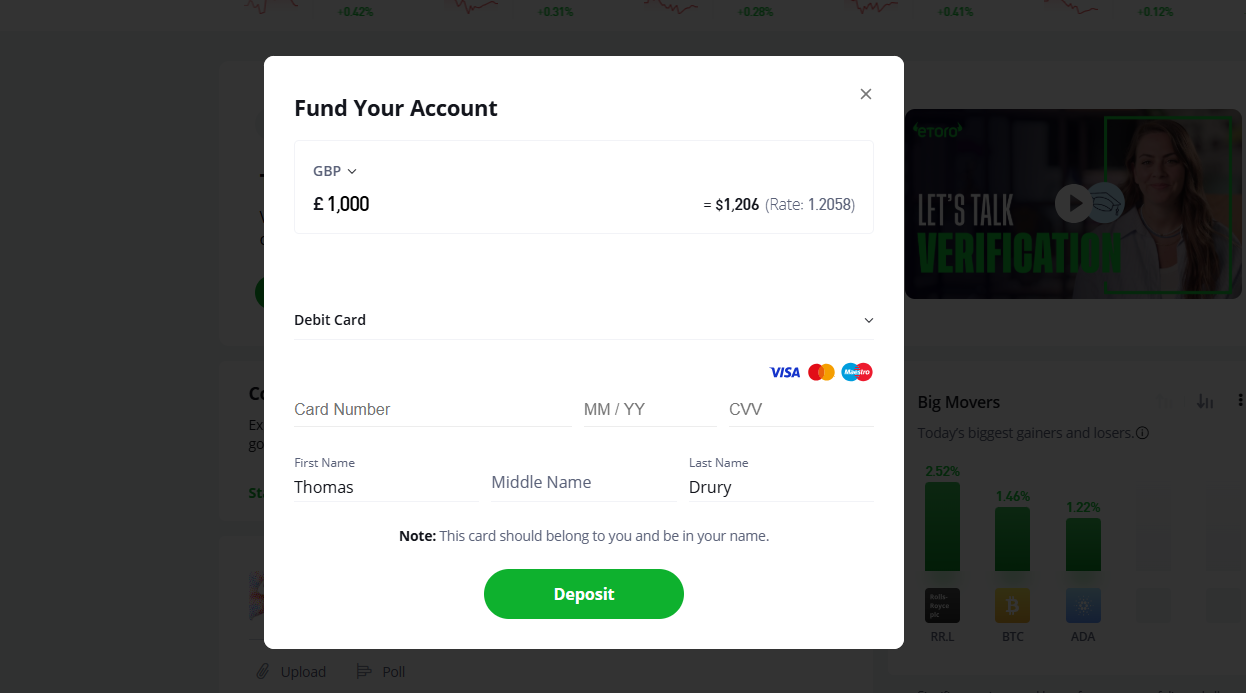Open the Big Movers sort icon
Image resolution: width=1246 pixels, height=693 pixels.
click(x=1205, y=402)
